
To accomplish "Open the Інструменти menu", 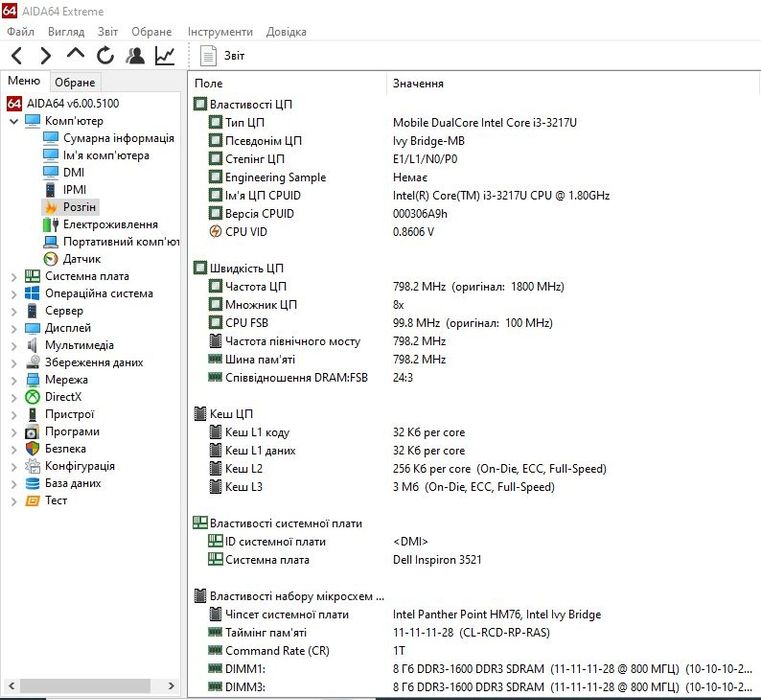I will click(x=220, y=32).
